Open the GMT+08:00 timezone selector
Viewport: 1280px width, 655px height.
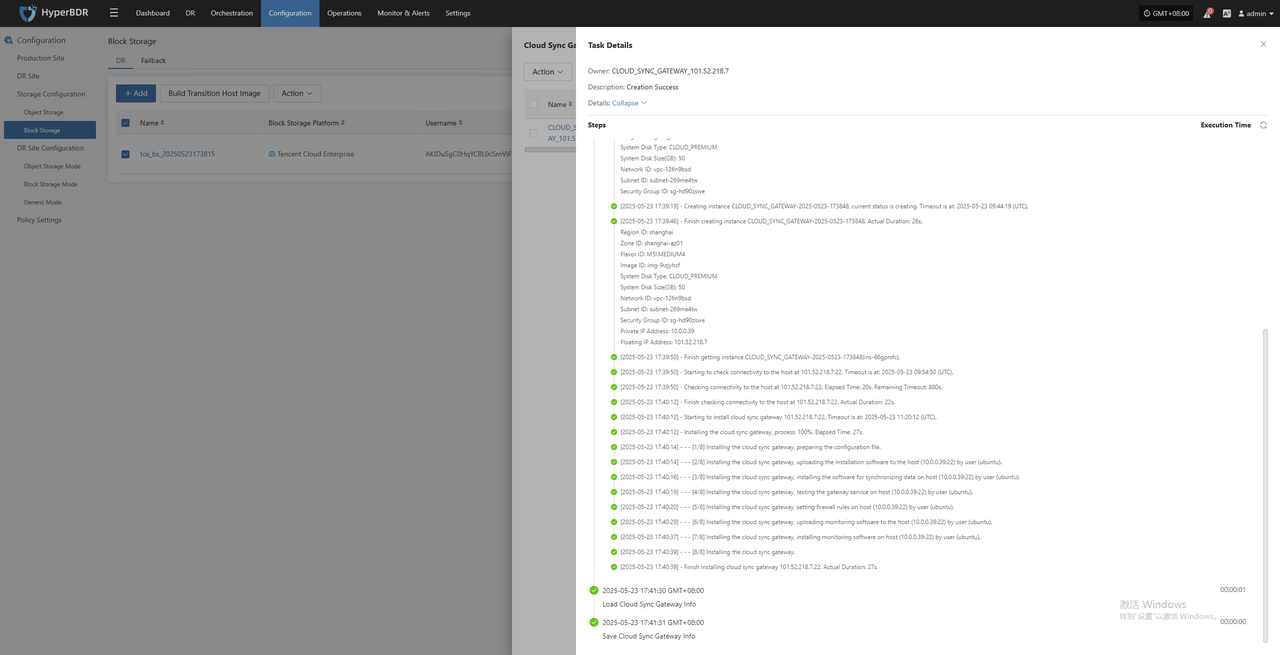coord(1166,13)
